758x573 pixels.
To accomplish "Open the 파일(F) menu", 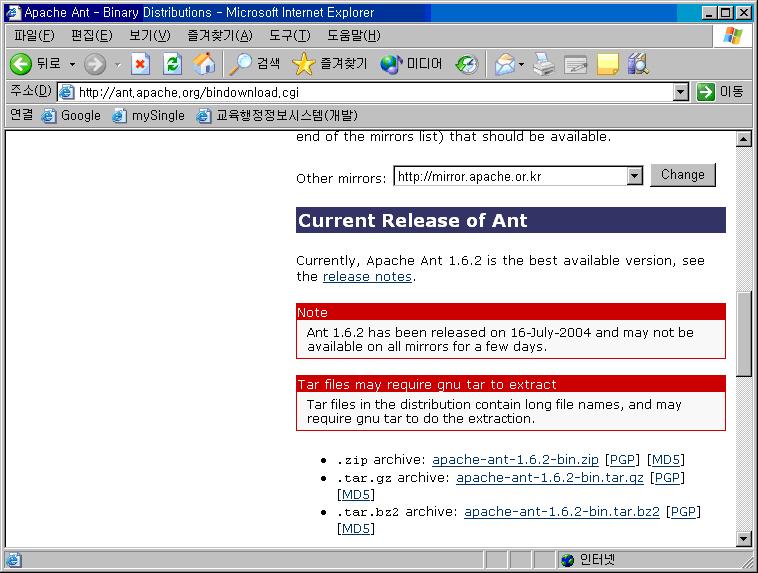I will pyautogui.click(x=34, y=35).
